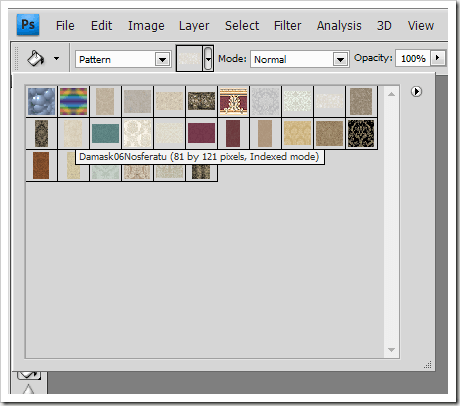Open the Layer menu

coord(194,26)
